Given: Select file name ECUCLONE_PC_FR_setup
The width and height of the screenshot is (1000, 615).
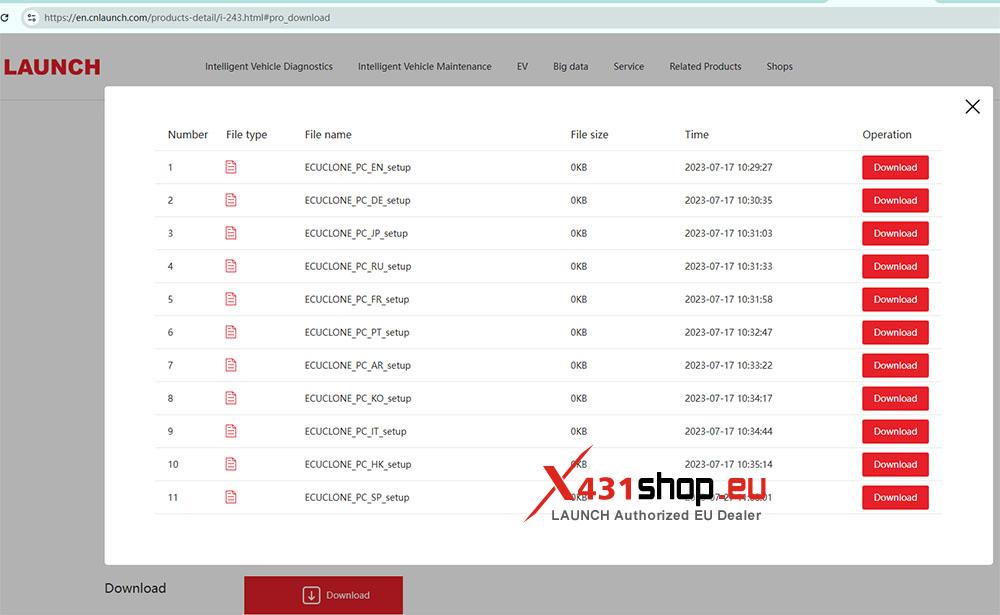Looking at the screenshot, I should click(x=357, y=299).
